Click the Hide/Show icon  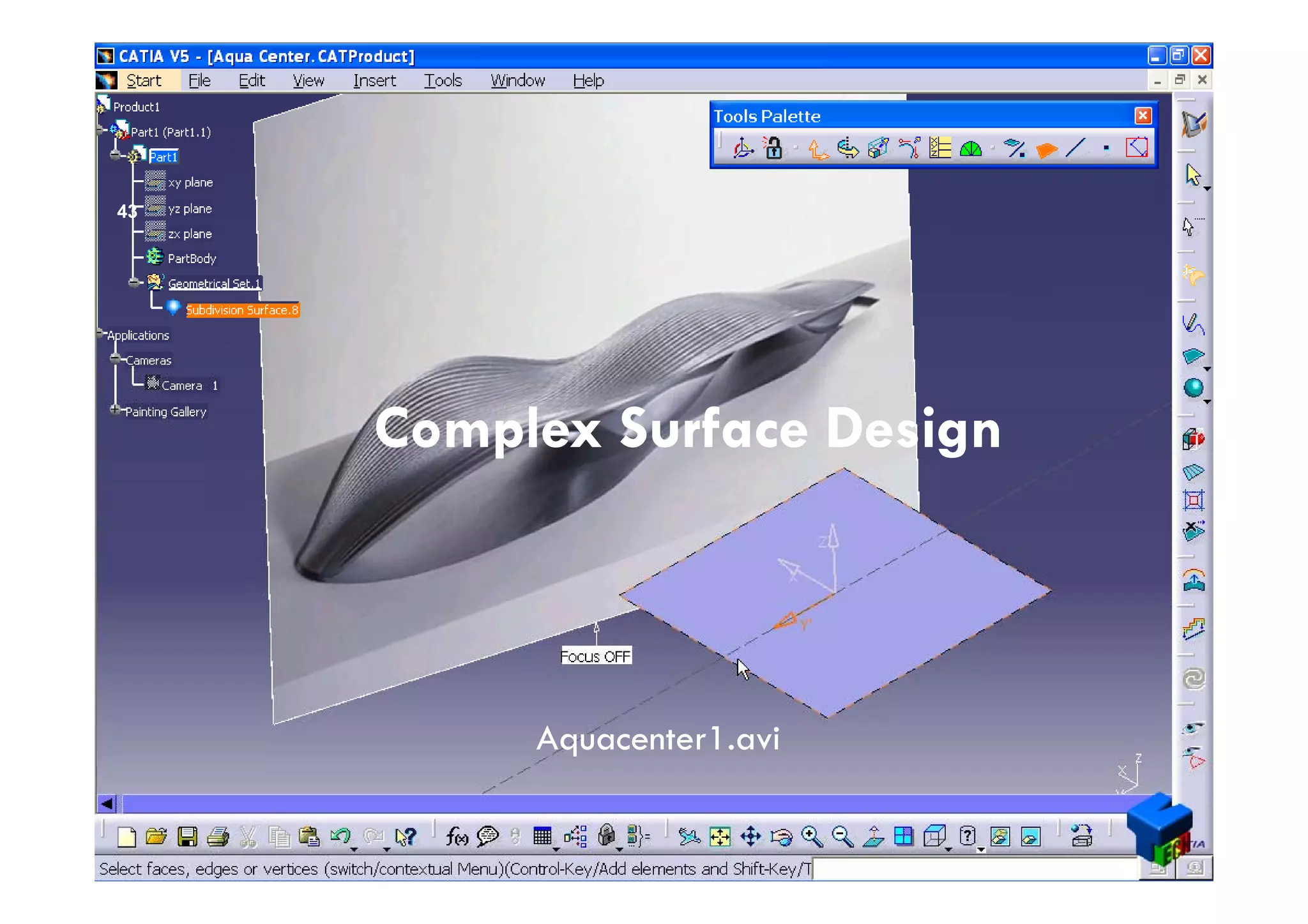(1000, 837)
